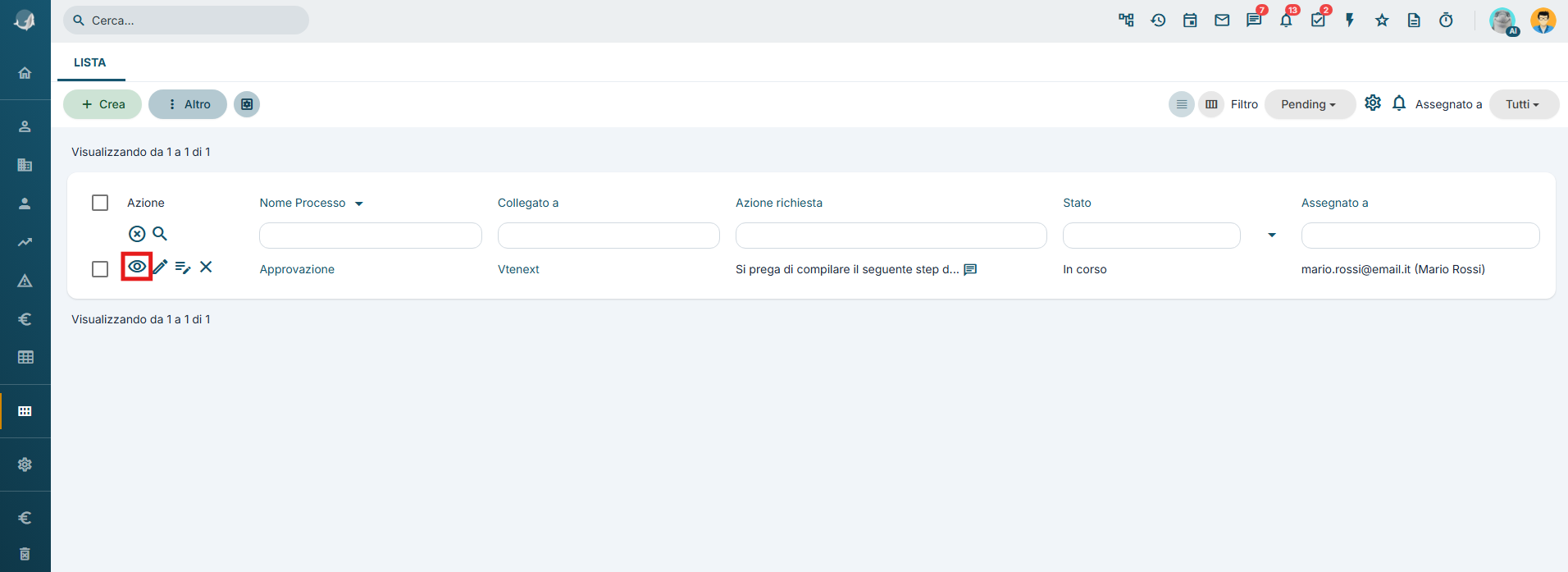Click the quick edit list icon for Approvazione
This screenshot has height=572, width=1568.
183,268
